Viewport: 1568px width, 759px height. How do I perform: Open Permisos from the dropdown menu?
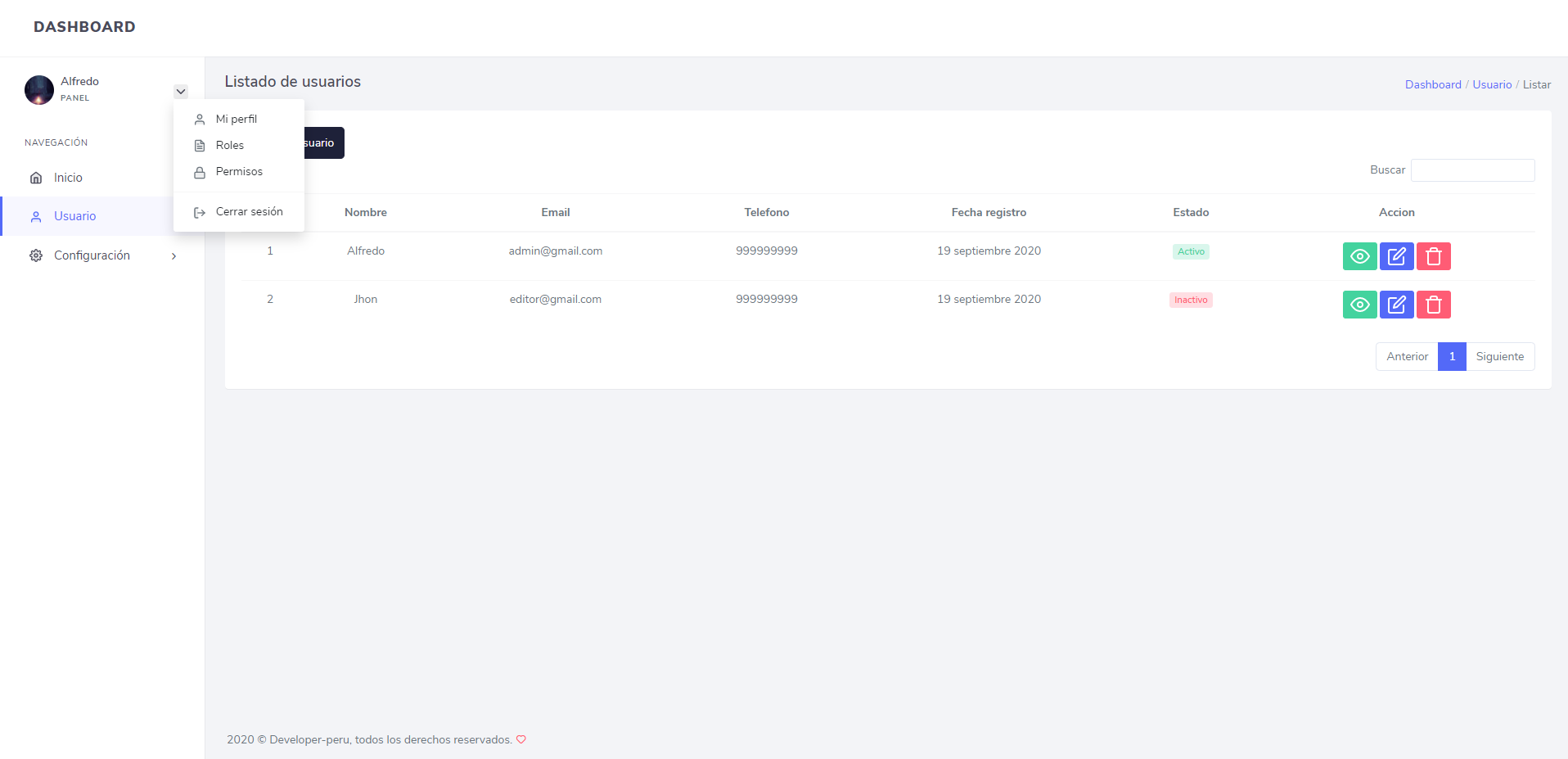click(x=239, y=171)
